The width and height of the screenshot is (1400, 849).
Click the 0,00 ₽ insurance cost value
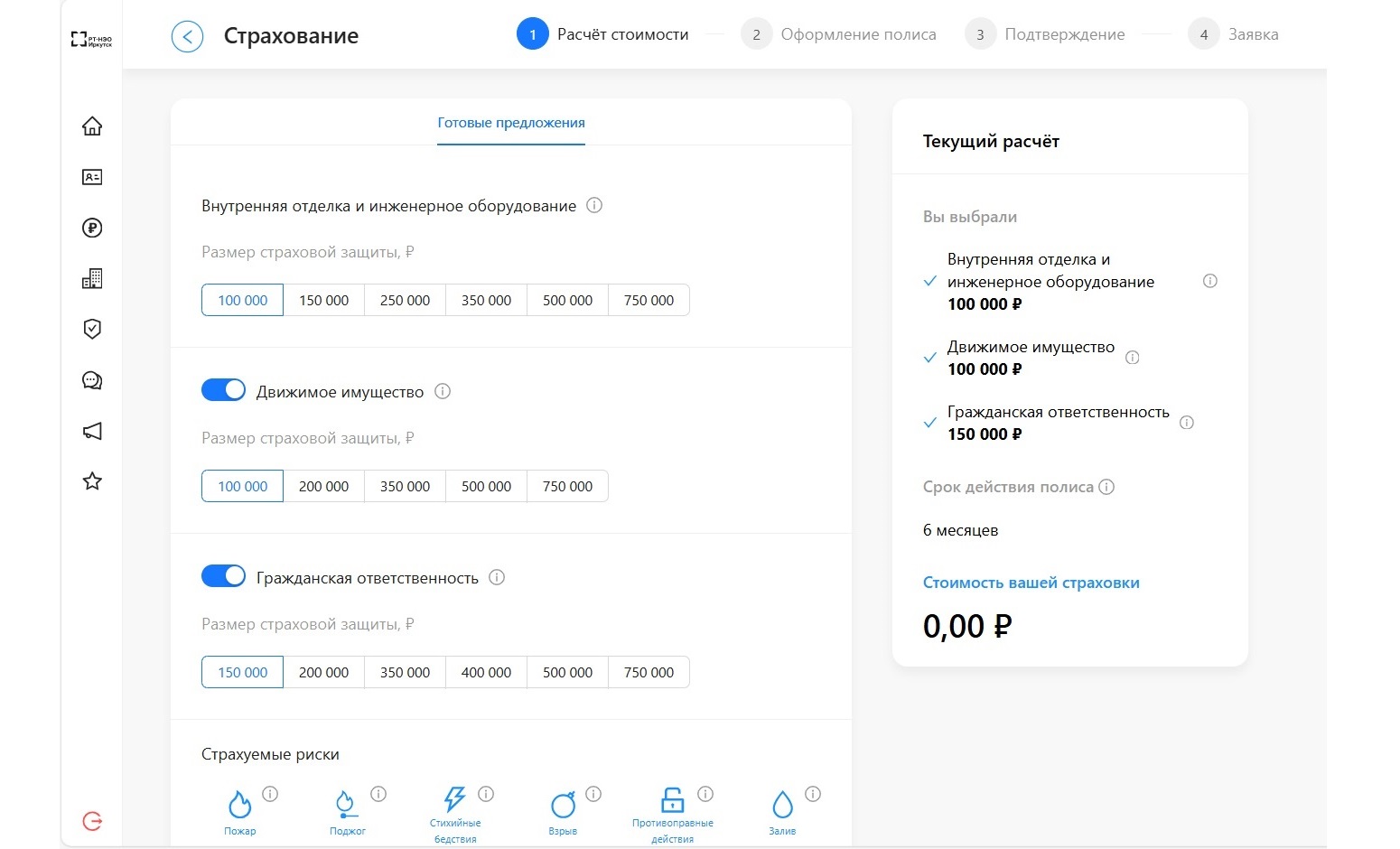967,626
